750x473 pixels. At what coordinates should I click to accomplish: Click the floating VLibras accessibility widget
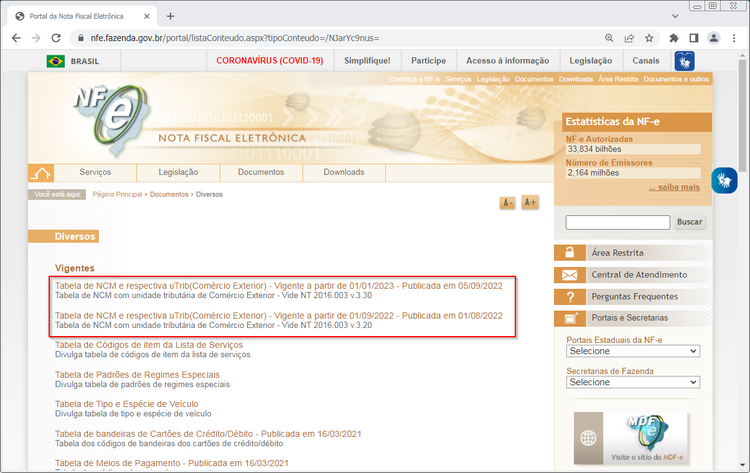(724, 180)
